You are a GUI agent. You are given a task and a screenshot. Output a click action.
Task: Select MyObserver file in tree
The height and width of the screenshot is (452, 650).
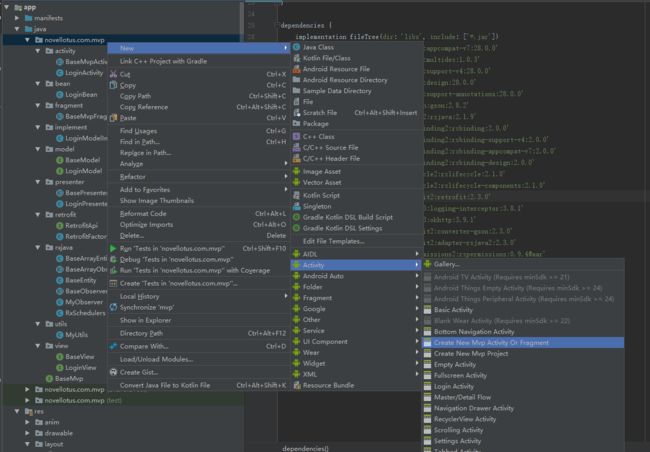(84, 302)
